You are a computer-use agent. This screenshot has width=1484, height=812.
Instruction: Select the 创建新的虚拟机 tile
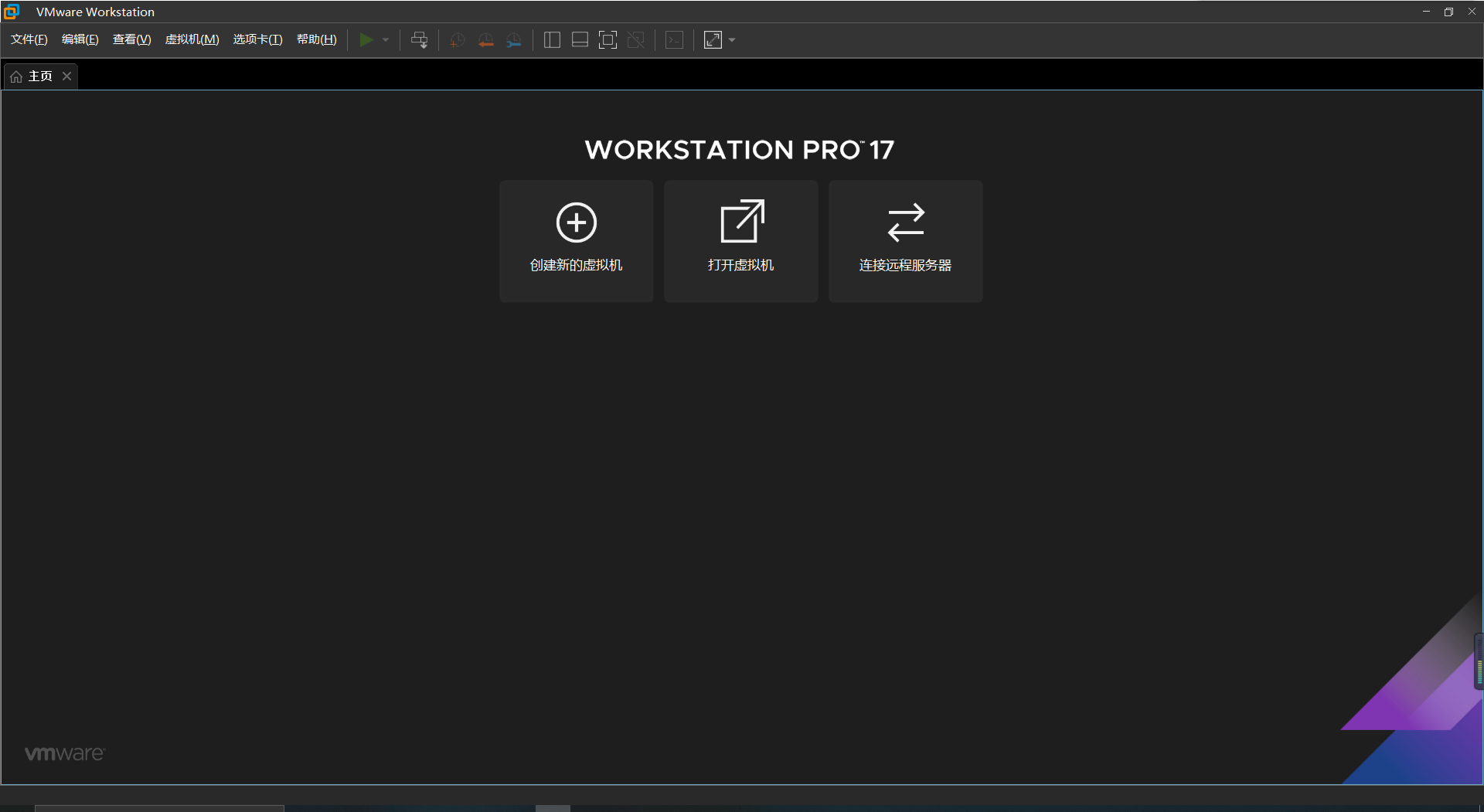click(x=576, y=241)
